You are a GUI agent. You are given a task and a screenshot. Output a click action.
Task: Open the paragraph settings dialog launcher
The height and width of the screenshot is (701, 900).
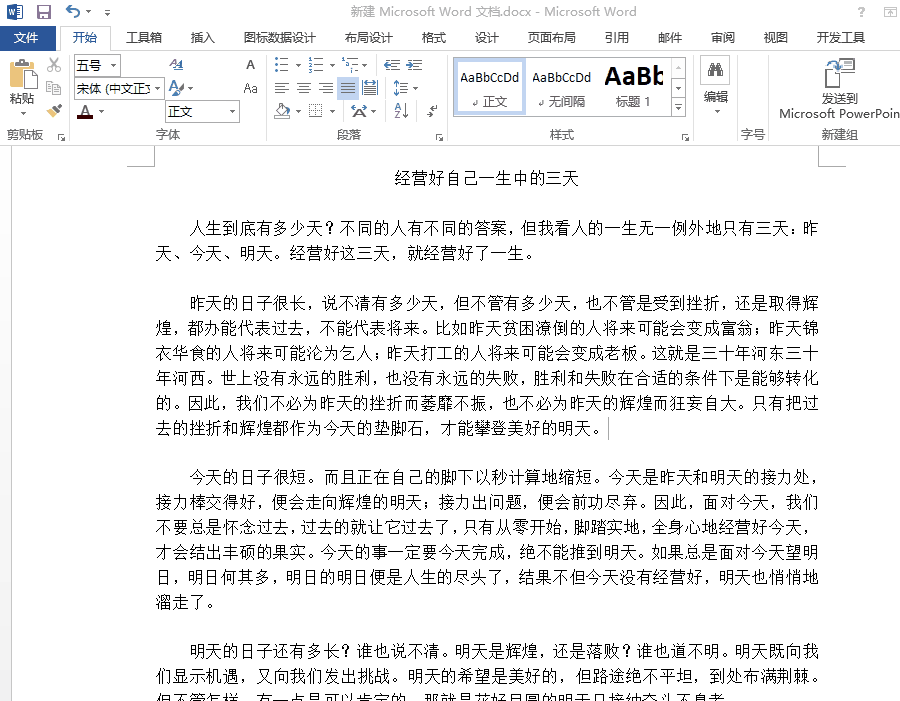tap(440, 137)
